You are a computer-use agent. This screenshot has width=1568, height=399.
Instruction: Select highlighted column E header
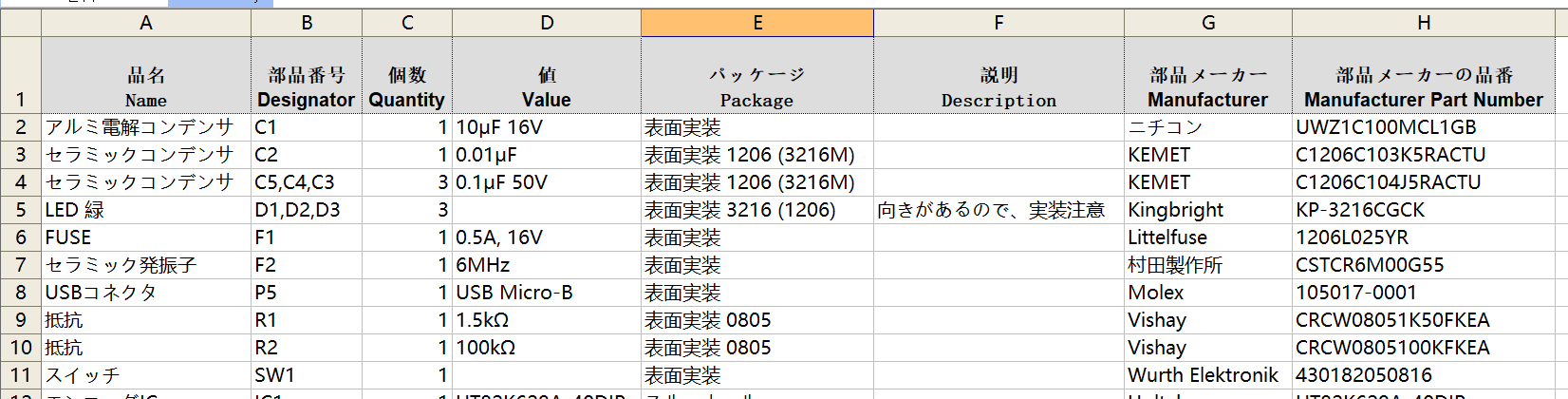757,23
